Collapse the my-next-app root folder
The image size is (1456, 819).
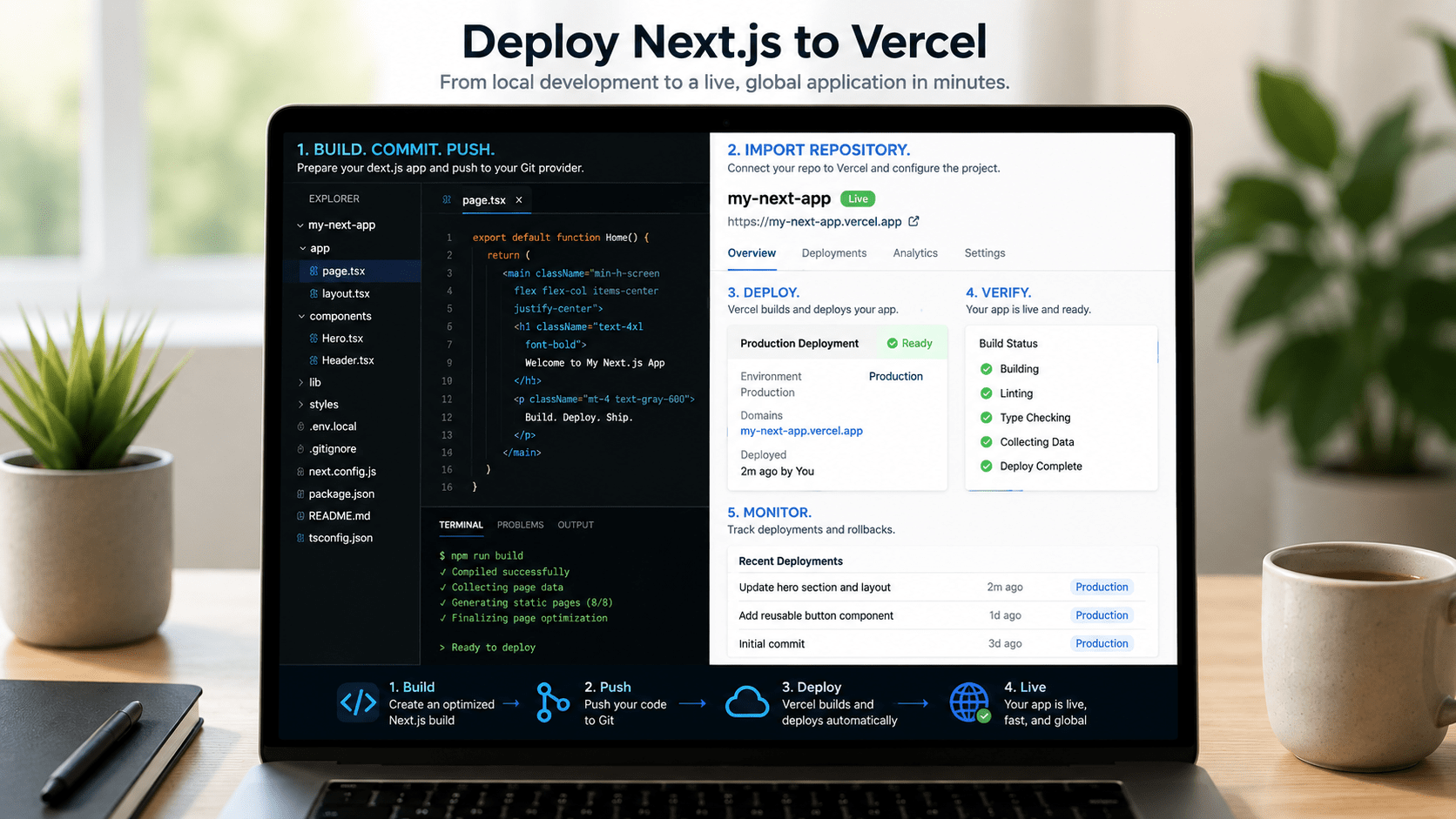[300, 225]
